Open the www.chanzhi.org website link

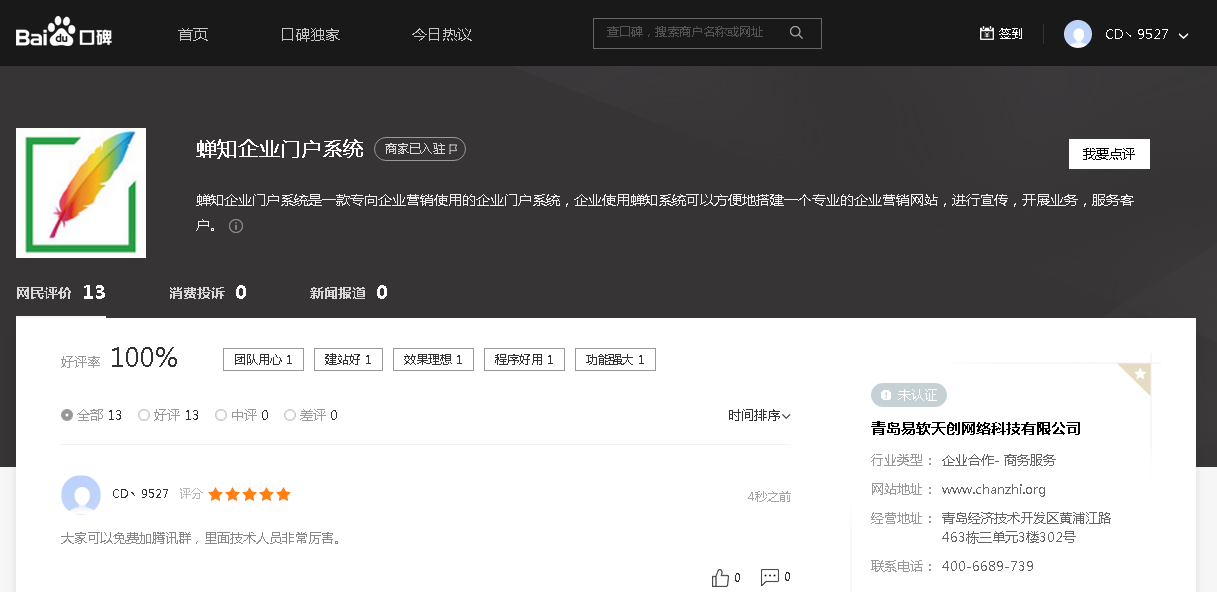tap(994, 489)
